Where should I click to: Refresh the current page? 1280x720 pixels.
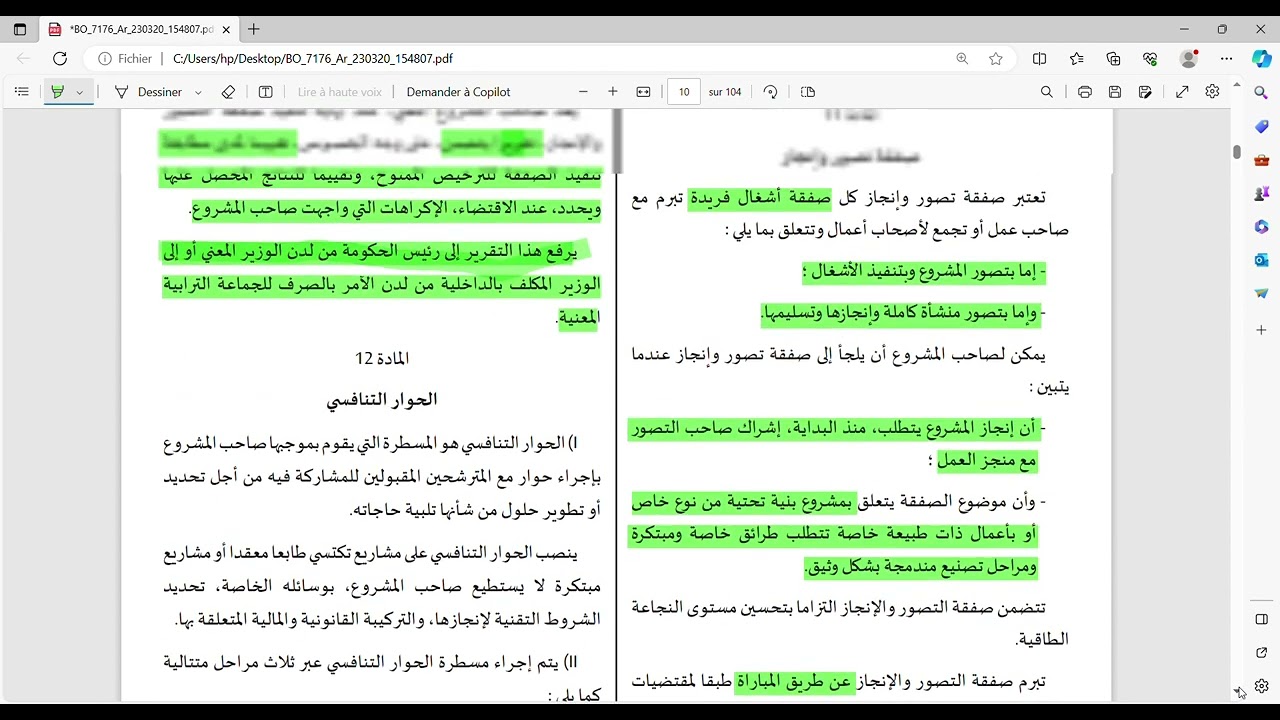click(x=60, y=59)
